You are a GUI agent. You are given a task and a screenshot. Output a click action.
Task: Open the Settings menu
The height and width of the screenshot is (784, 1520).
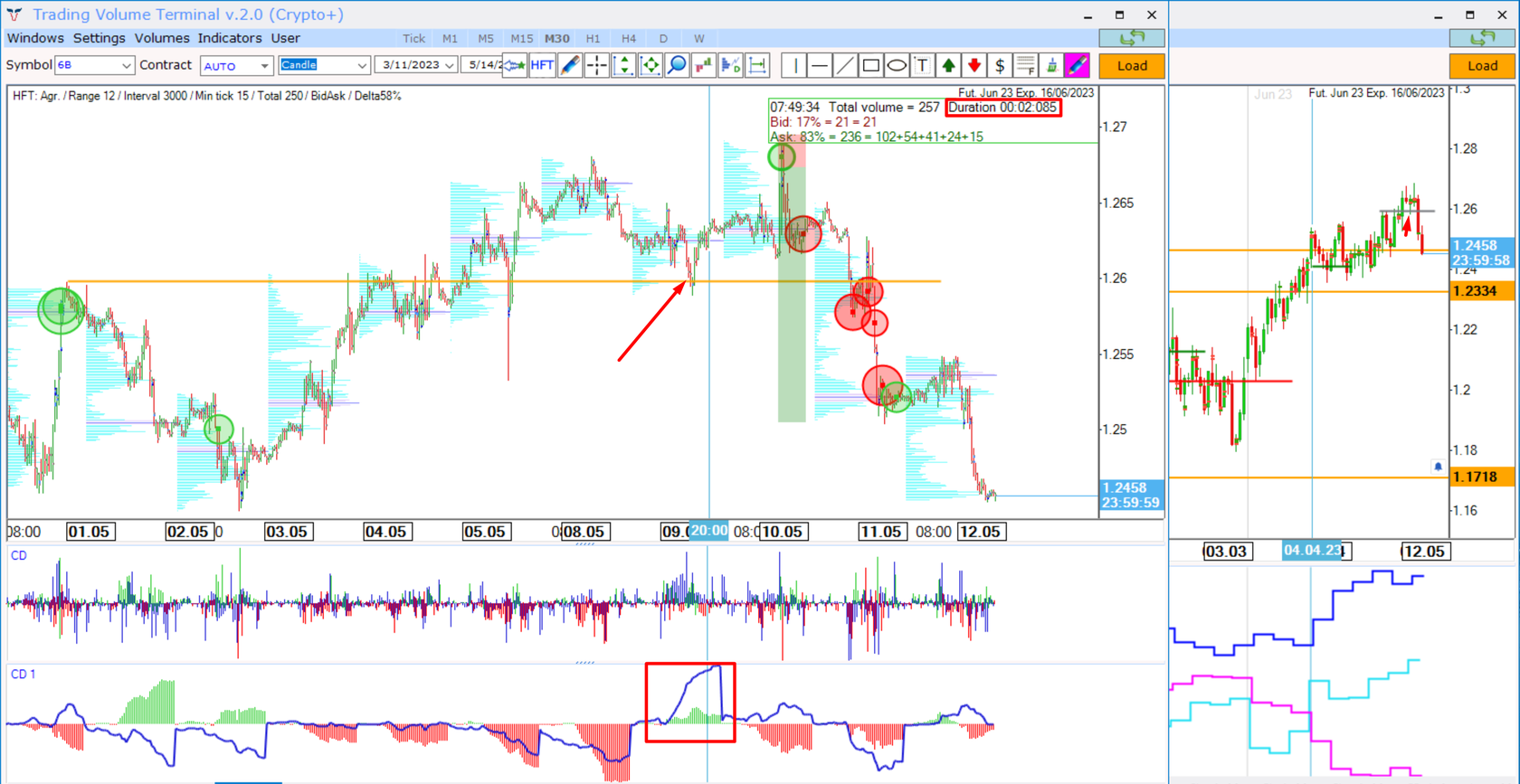(100, 38)
